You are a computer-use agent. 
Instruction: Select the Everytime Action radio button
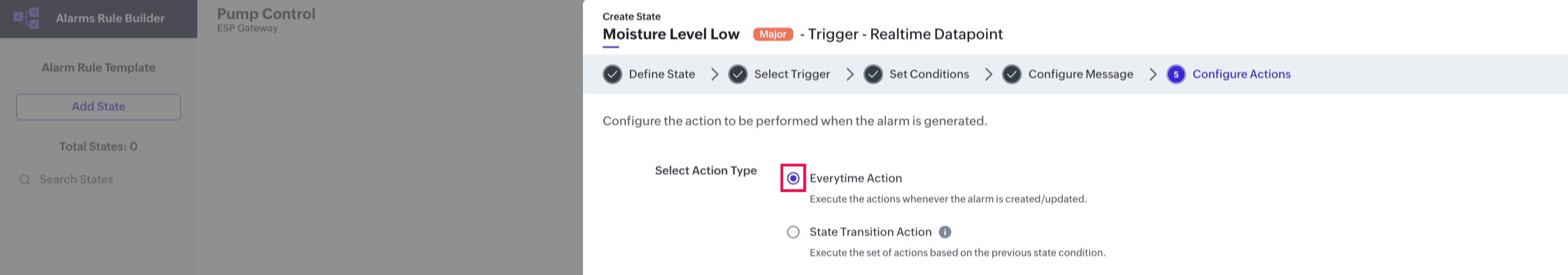793,178
